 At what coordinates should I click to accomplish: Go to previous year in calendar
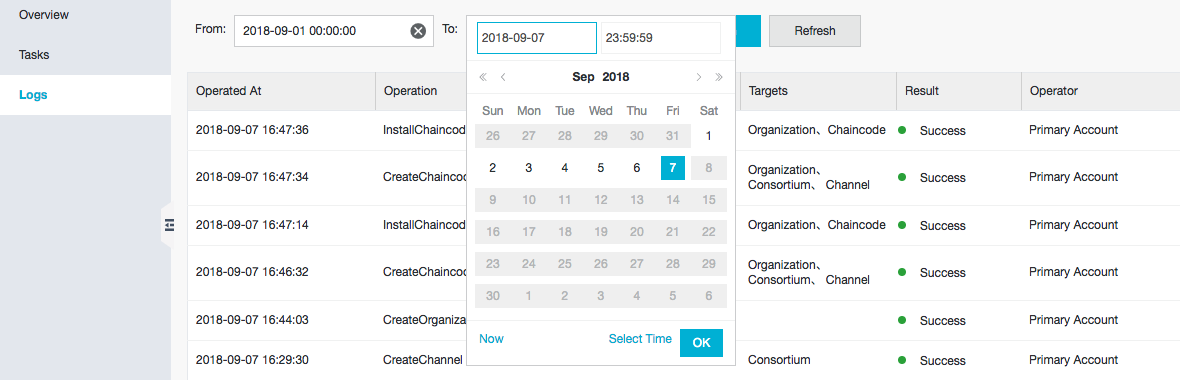(483, 77)
